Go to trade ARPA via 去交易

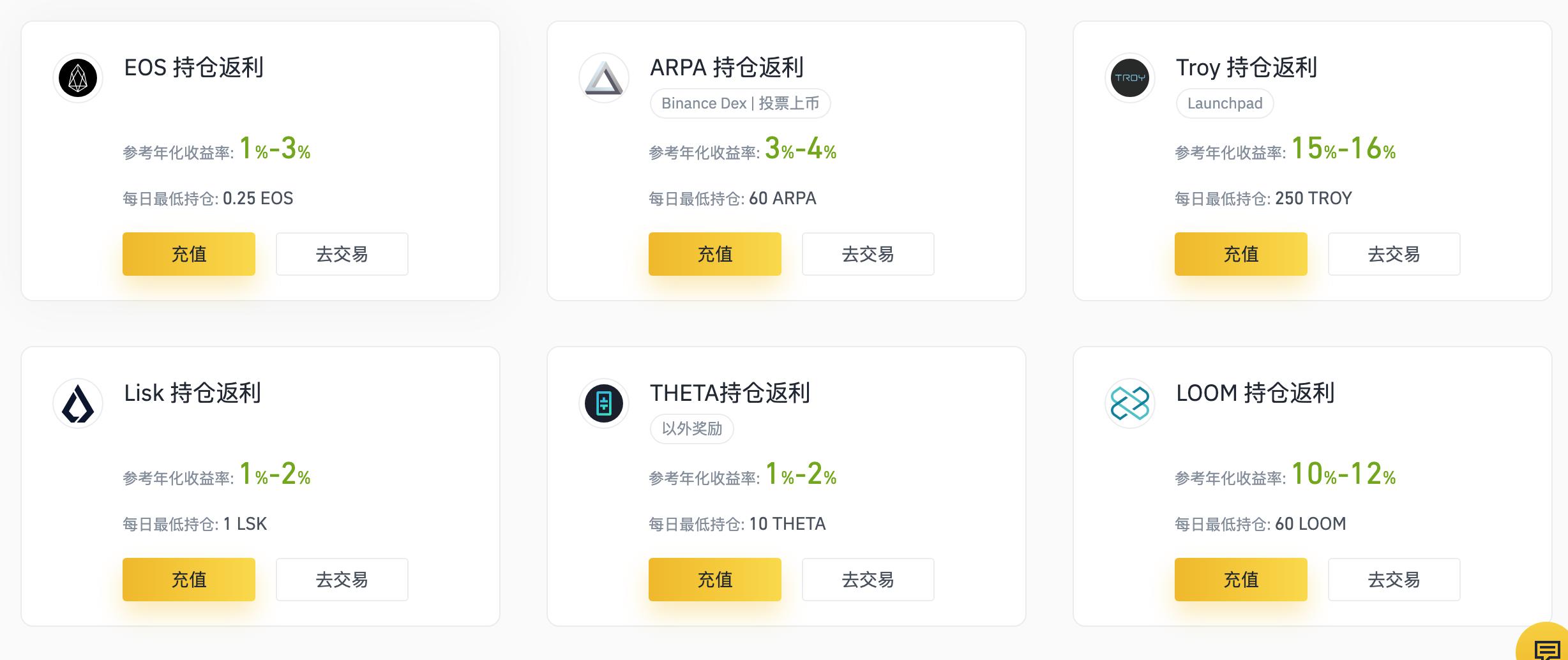(x=868, y=254)
